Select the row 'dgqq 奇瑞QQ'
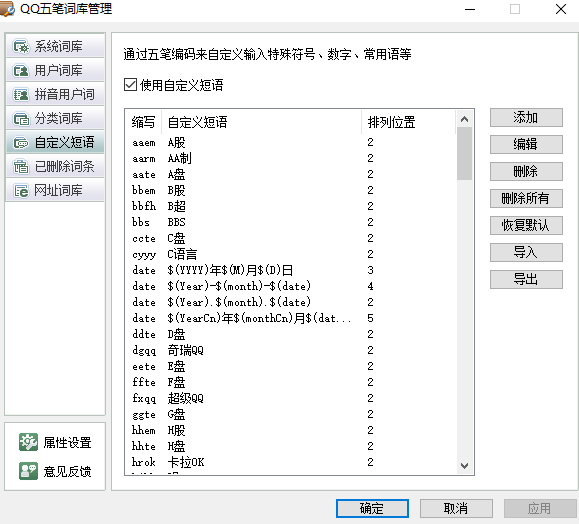Image resolution: width=579 pixels, height=524 pixels. point(290,350)
